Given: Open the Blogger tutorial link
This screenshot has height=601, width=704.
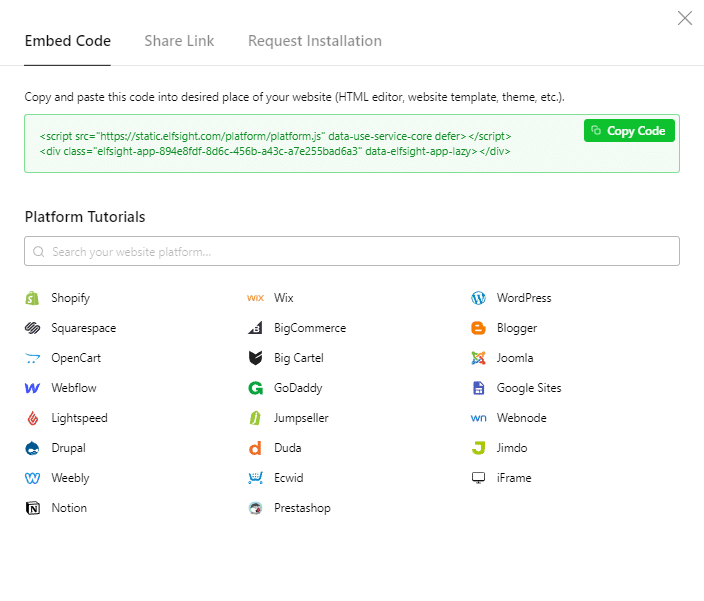Looking at the screenshot, I should 517,328.
